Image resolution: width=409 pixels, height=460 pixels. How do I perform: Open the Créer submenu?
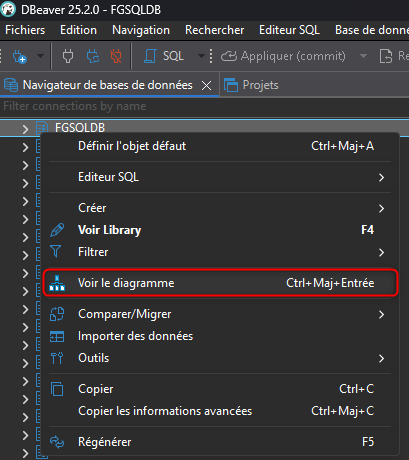[220, 208]
